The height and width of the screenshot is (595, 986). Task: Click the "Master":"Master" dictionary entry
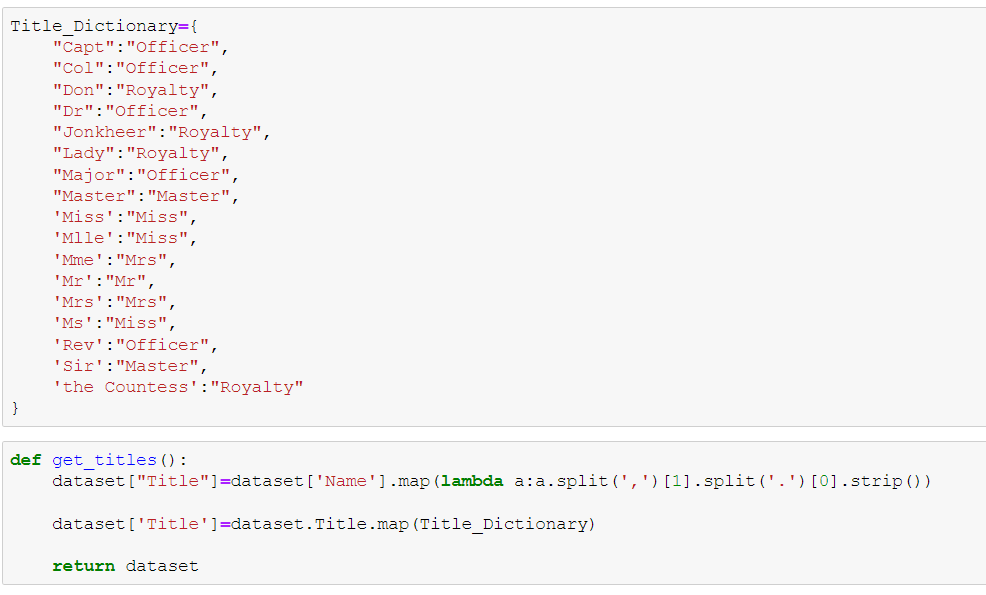145,196
